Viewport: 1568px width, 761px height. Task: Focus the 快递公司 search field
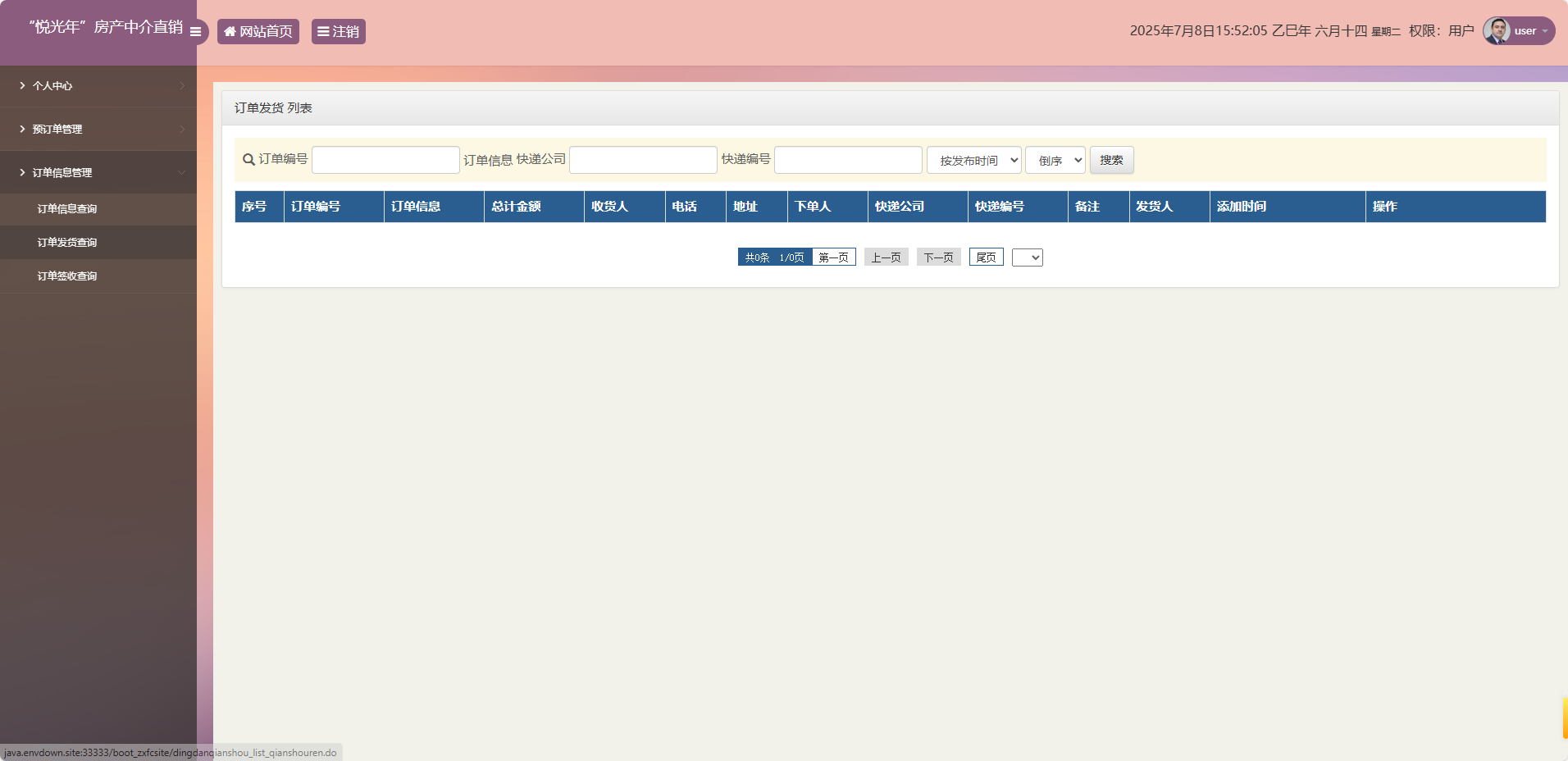pyautogui.click(x=643, y=160)
